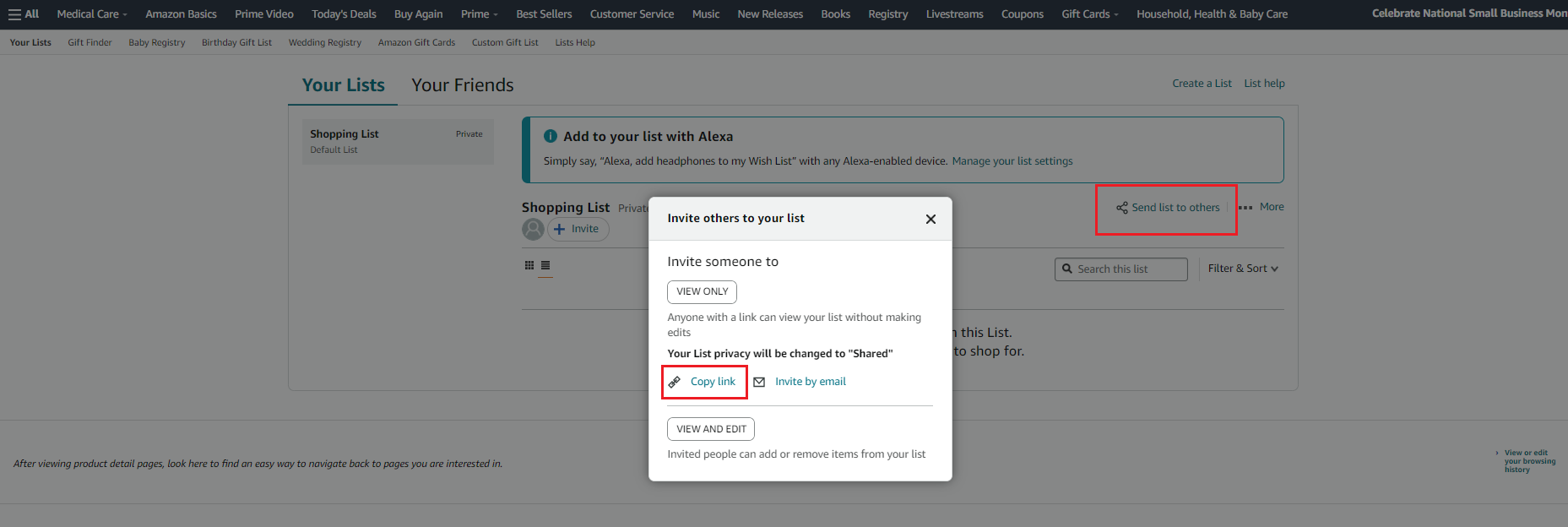Click the profile avatar icon

533,229
